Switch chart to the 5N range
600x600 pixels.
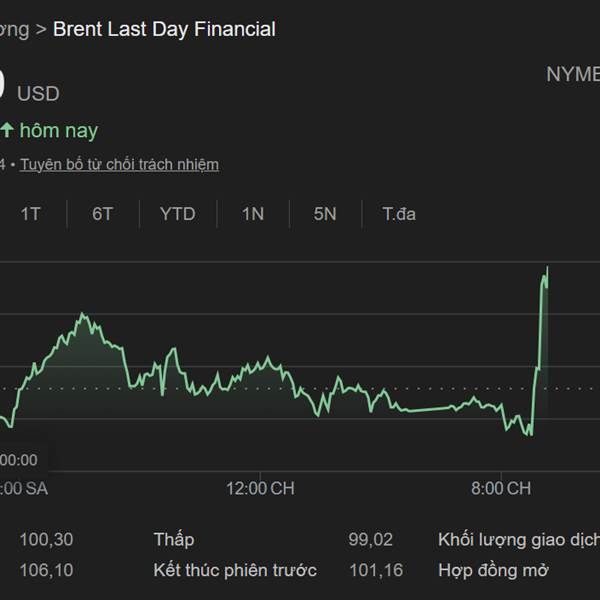(325, 214)
